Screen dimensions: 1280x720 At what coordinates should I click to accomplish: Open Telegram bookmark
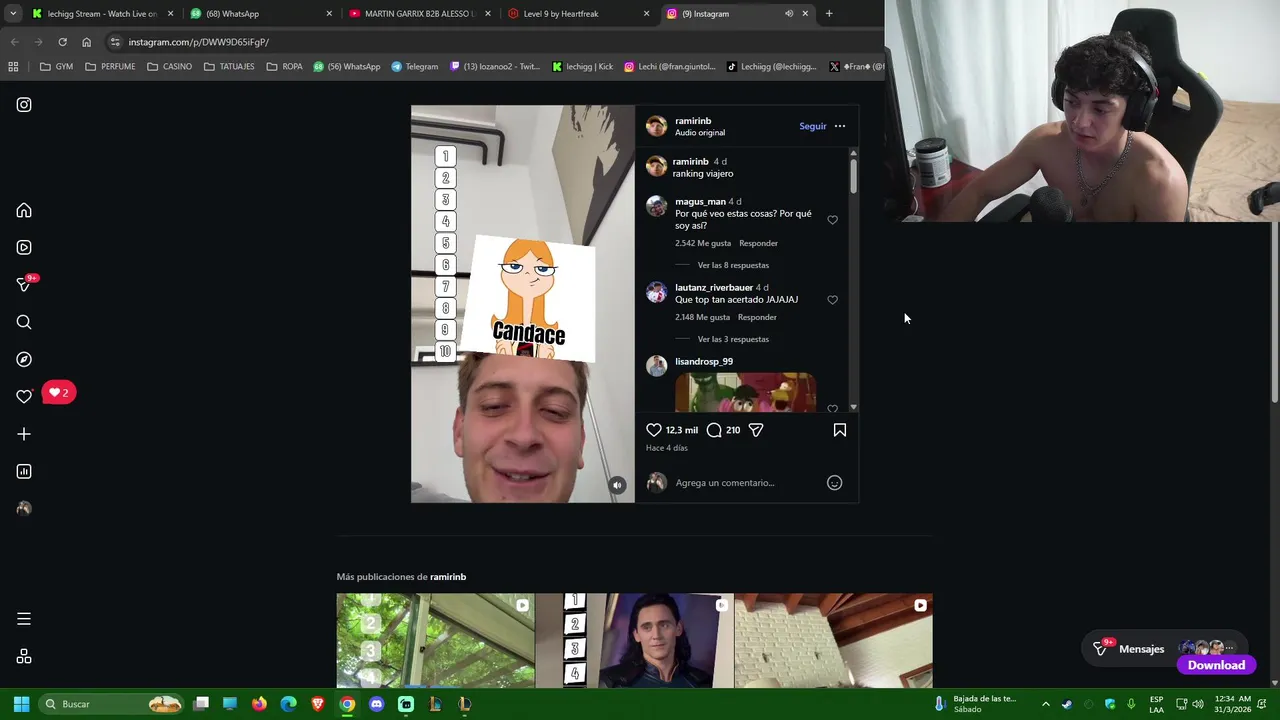[415, 67]
